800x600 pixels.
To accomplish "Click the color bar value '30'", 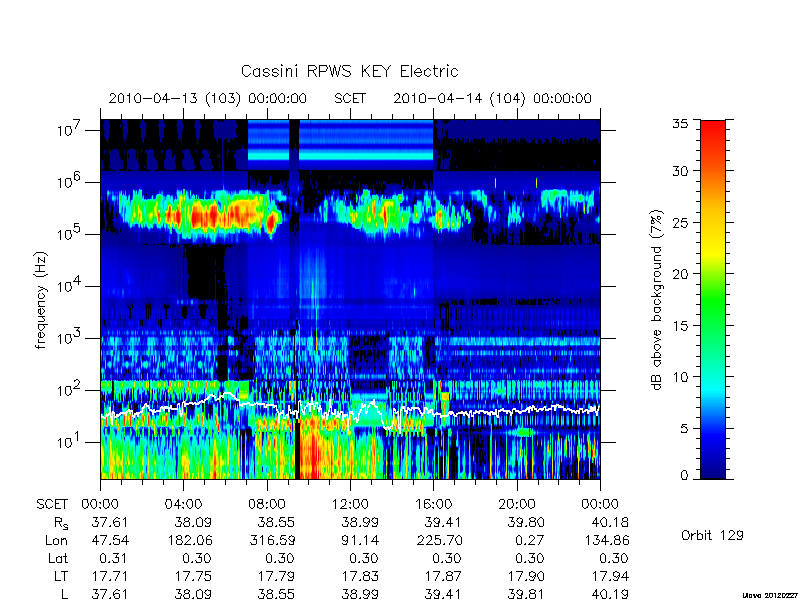I will tap(680, 170).
